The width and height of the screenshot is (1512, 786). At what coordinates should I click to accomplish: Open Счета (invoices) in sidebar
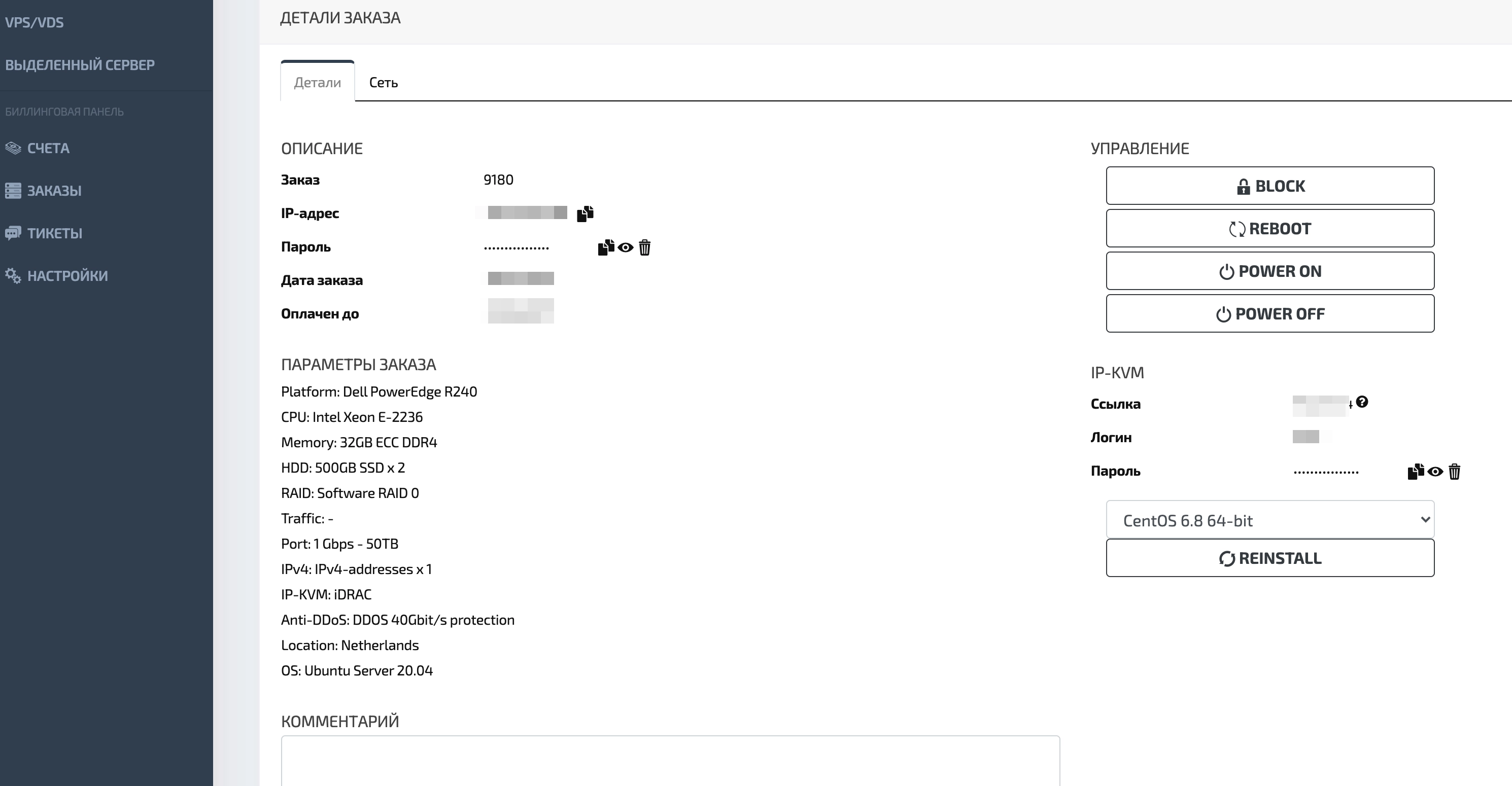point(48,148)
